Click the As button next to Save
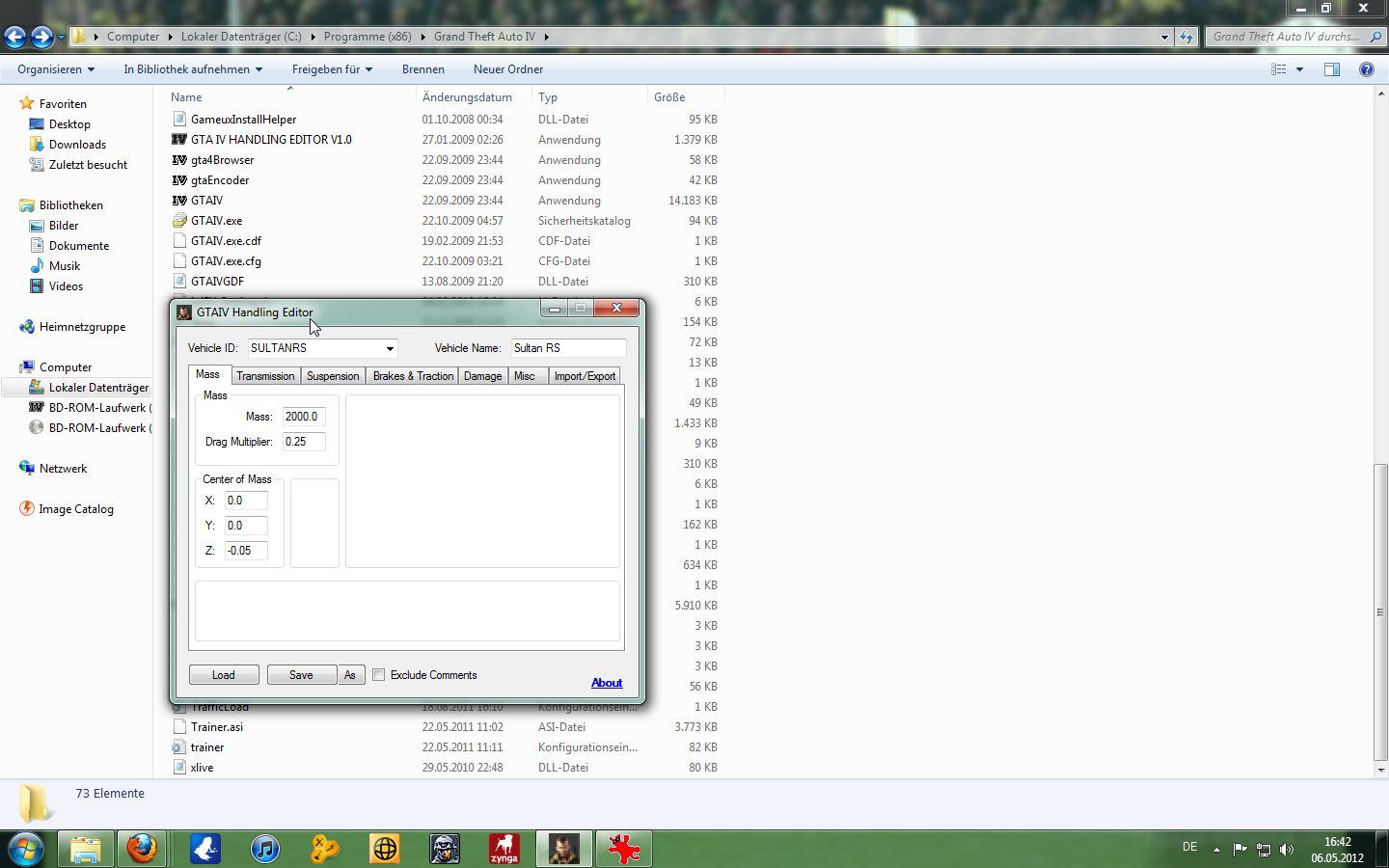The height and width of the screenshot is (868, 1389). [x=350, y=675]
